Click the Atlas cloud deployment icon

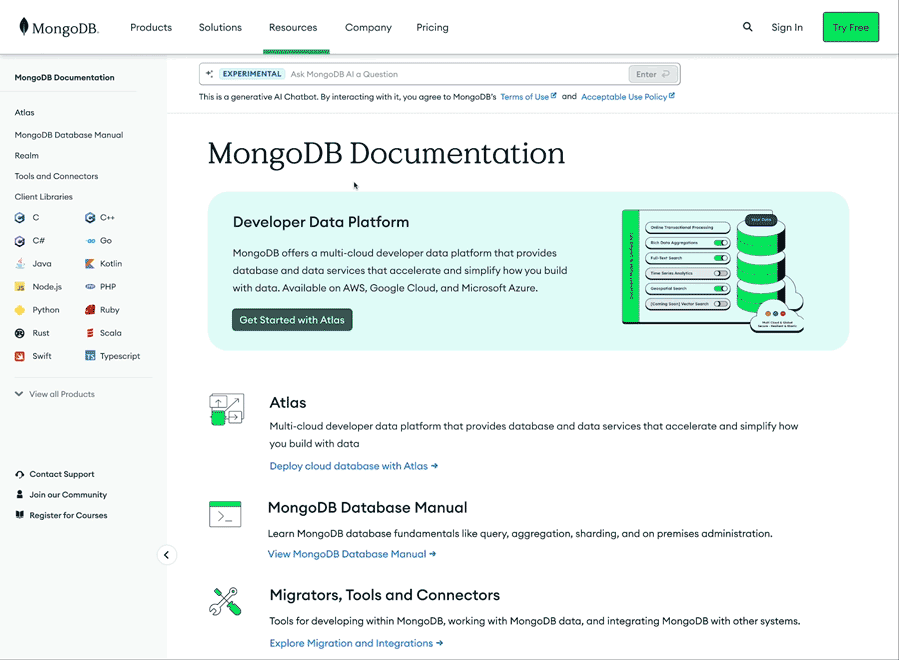(x=226, y=409)
